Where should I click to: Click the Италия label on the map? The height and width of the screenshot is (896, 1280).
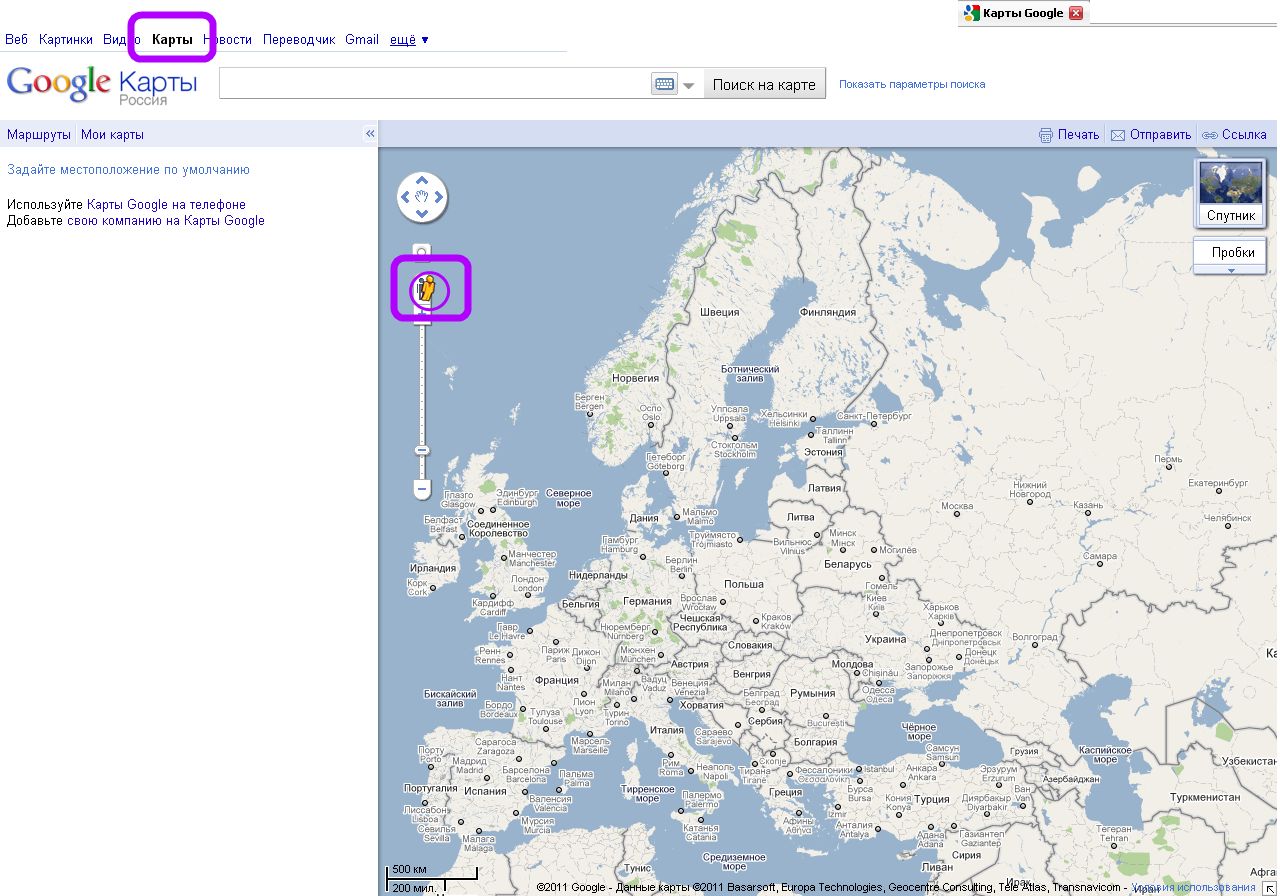click(666, 730)
